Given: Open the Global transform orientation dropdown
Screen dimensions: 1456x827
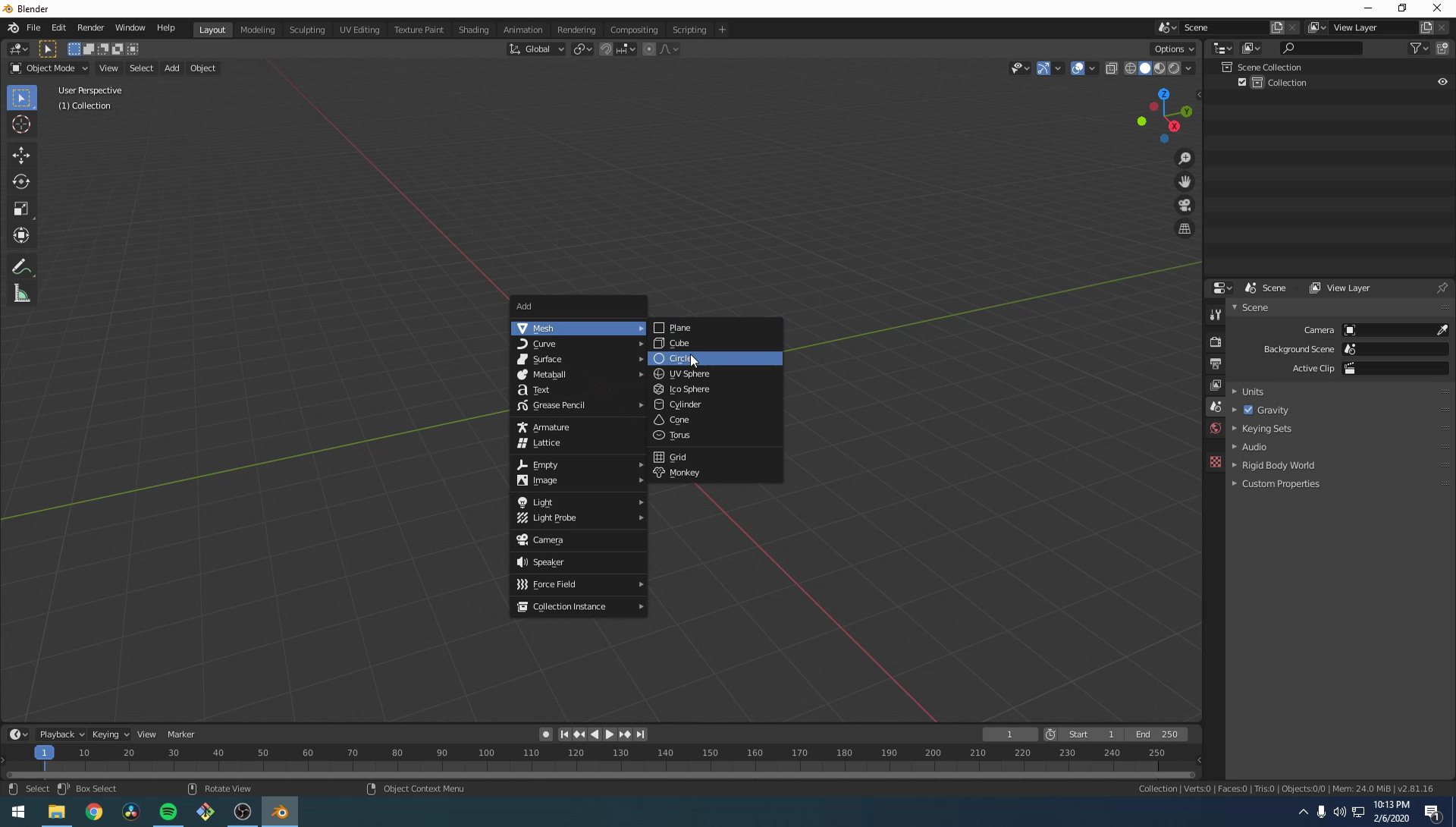Looking at the screenshot, I should (537, 49).
